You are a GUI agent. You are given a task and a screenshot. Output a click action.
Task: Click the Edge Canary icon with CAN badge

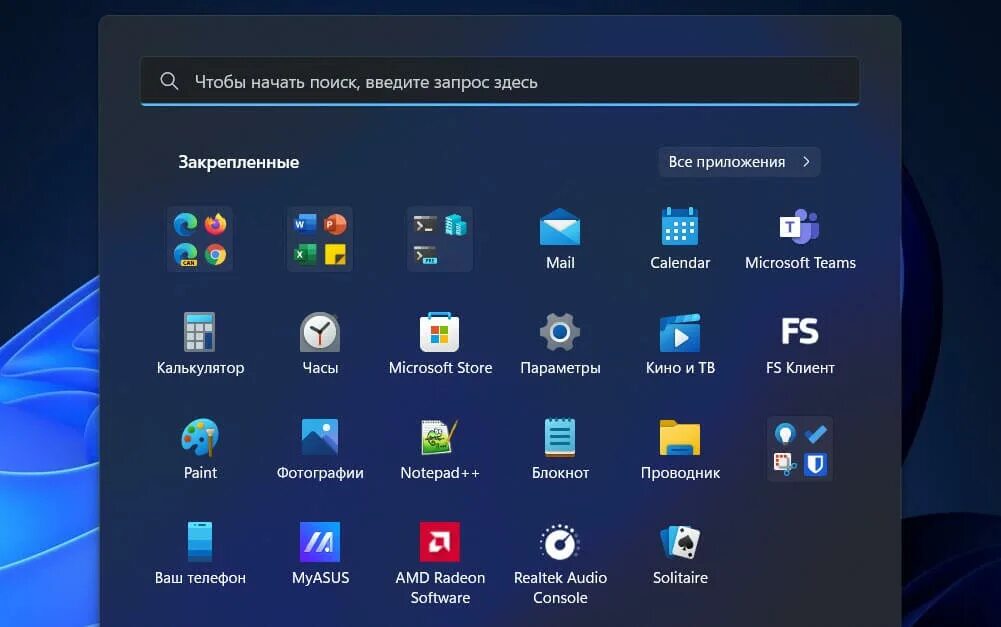click(x=186, y=254)
